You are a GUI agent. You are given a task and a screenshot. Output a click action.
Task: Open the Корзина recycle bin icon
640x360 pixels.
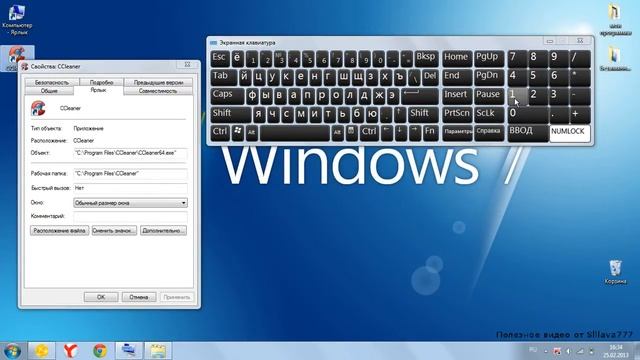(x=615, y=272)
